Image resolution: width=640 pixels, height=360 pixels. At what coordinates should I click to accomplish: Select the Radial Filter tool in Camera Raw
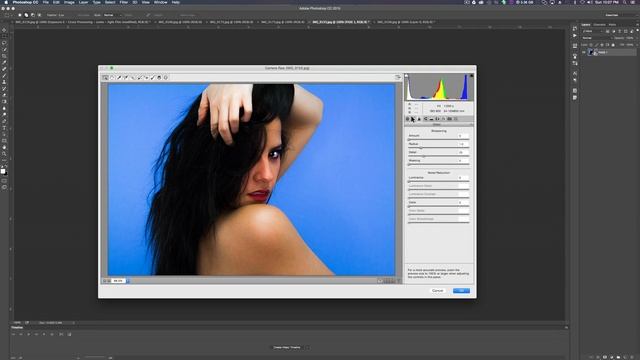click(166, 78)
